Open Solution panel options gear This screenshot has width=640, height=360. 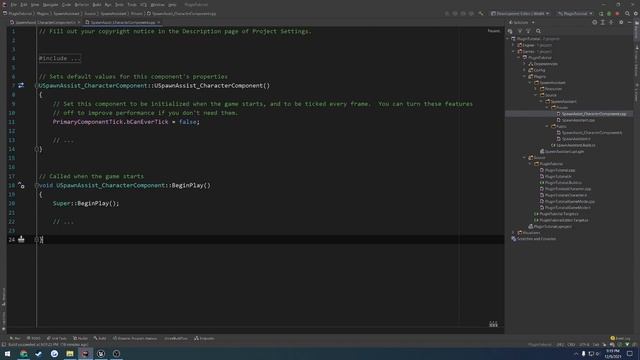621,22
